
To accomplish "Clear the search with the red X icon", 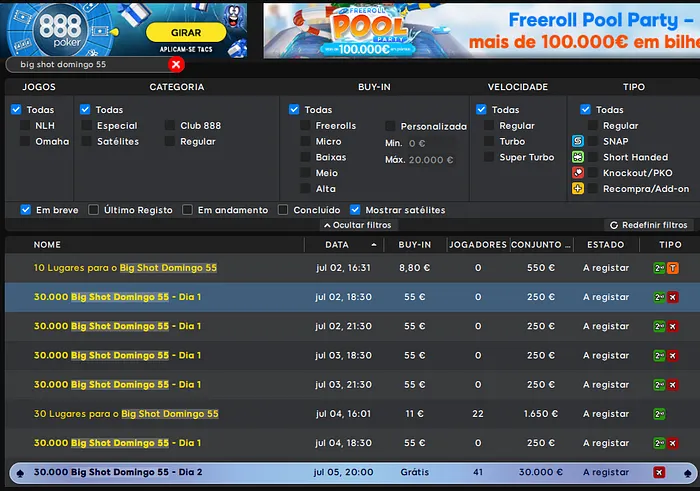I will pyautogui.click(x=176, y=65).
